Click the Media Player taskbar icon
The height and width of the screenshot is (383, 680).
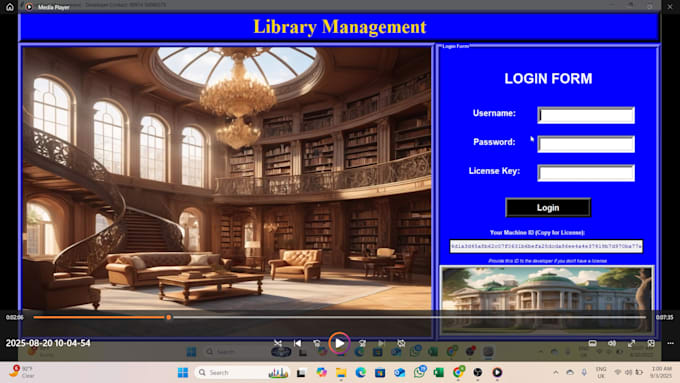[497, 373]
